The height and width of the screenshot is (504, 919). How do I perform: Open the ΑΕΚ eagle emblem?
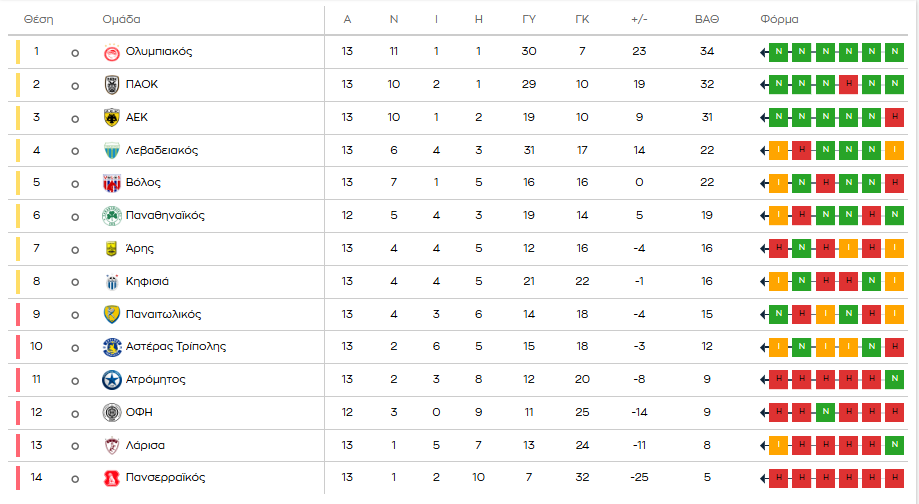click(111, 118)
